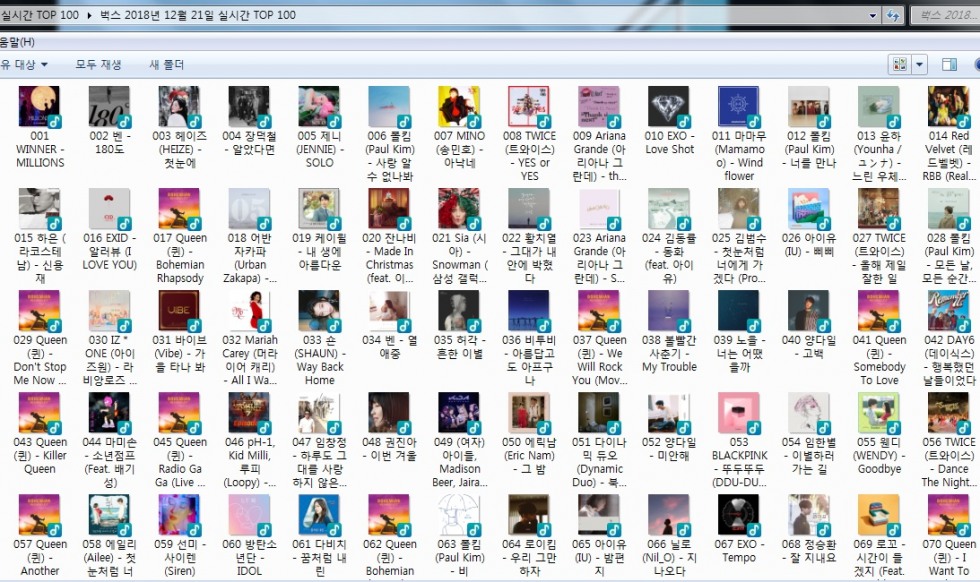Select 060 방탄소년단 - IDOL icon
This screenshot has width=980, height=582.
point(249,516)
